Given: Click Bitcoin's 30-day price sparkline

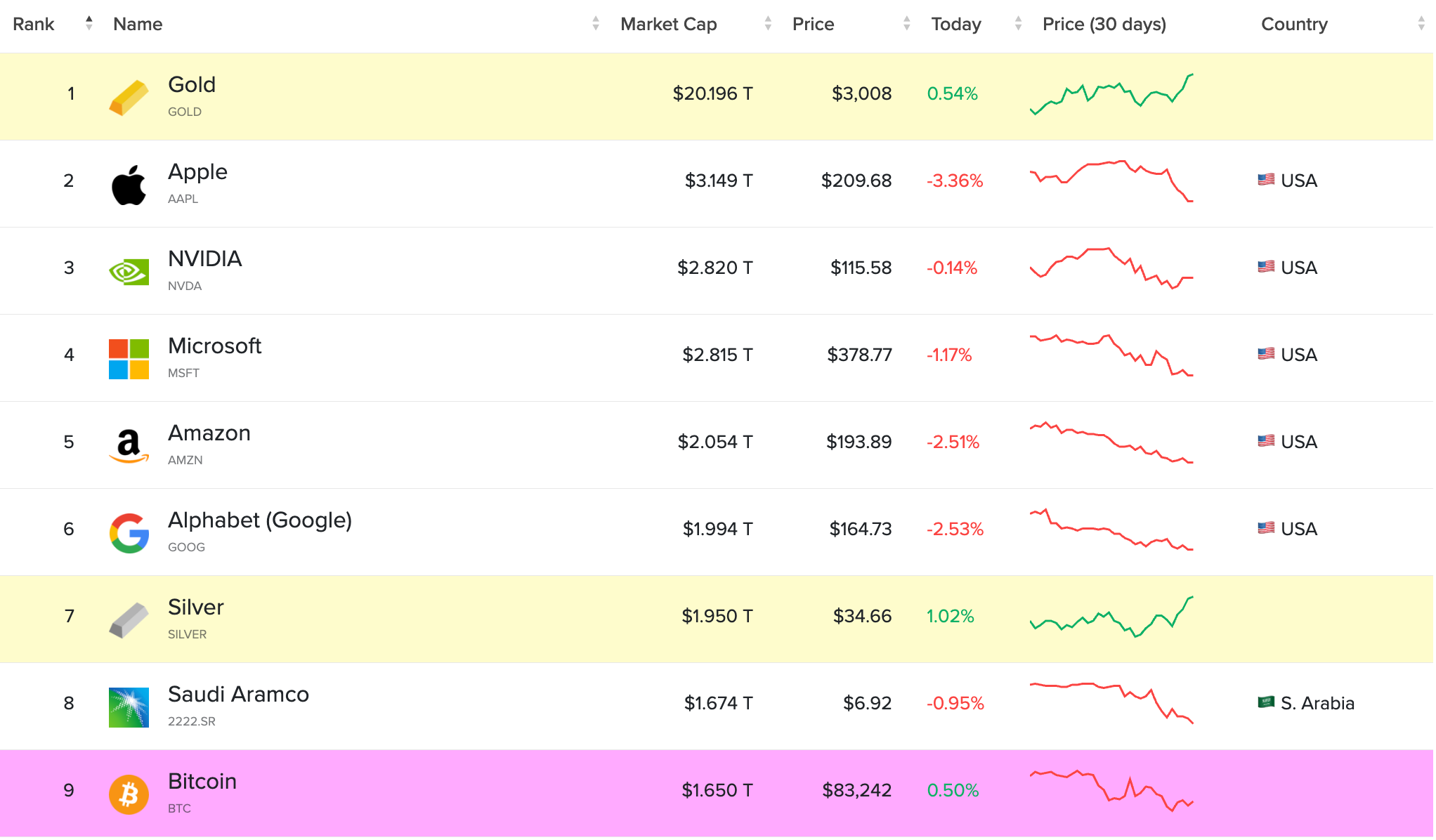Looking at the screenshot, I should click(1111, 790).
